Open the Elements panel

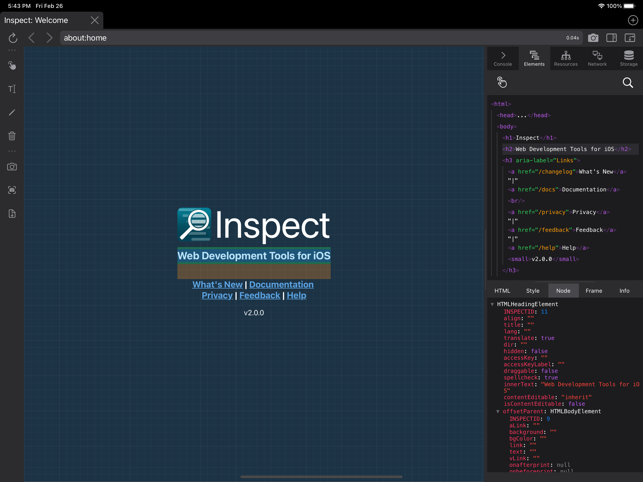click(534, 58)
